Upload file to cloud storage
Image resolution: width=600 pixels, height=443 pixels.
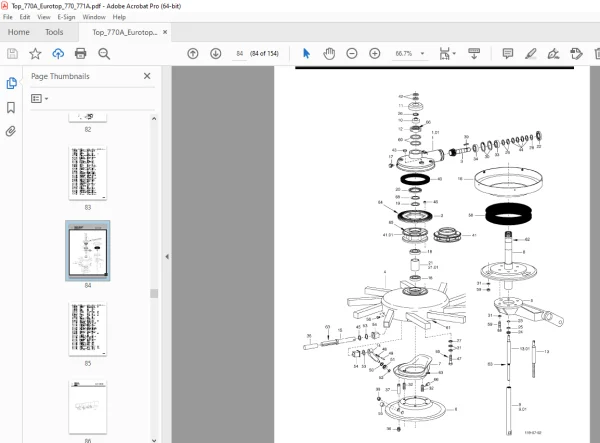pos(58,54)
